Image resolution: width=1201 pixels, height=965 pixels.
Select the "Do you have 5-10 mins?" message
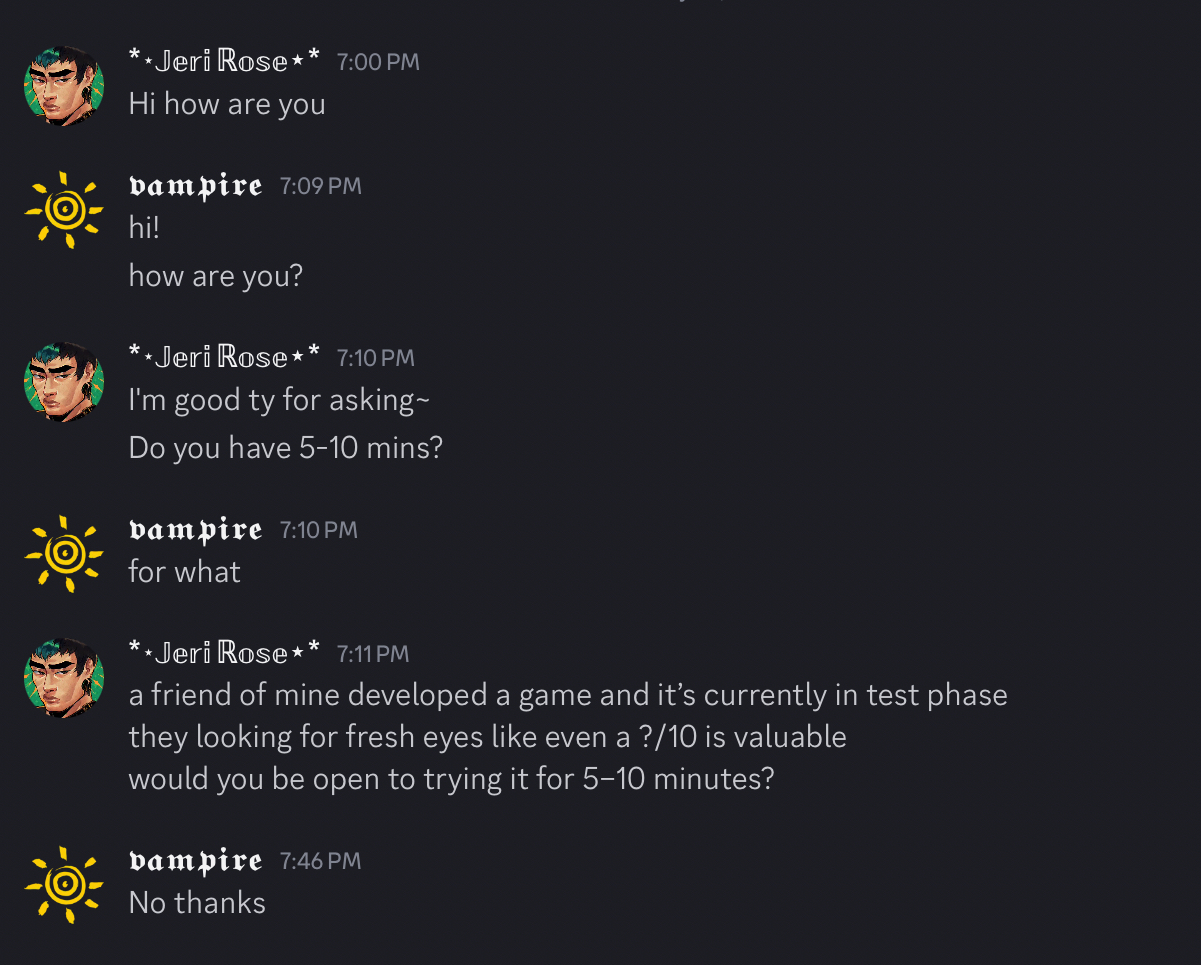(285, 447)
